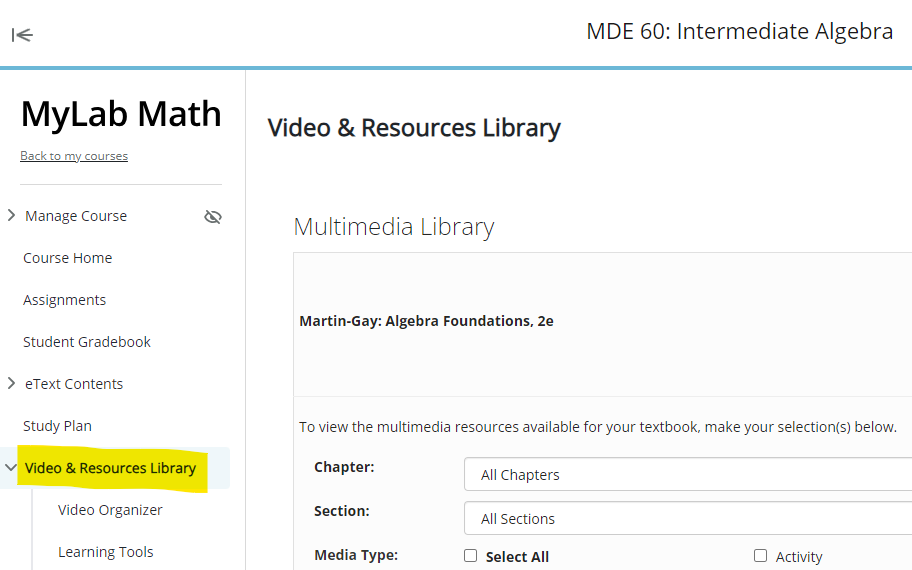Open Manage Course menu item
912x570 pixels.
[76, 216]
